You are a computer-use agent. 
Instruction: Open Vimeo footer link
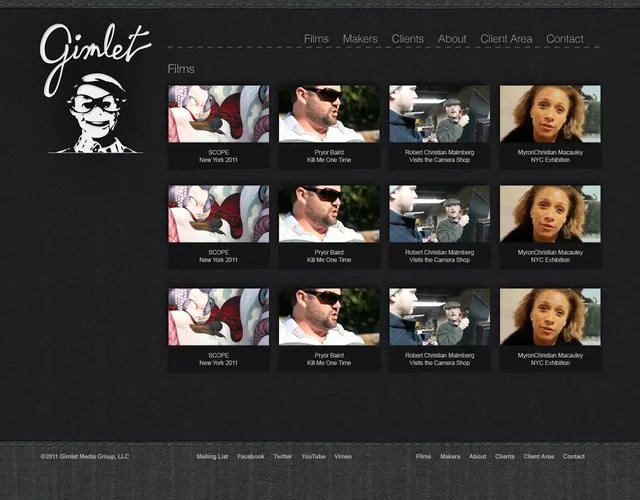tap(343, 456)
